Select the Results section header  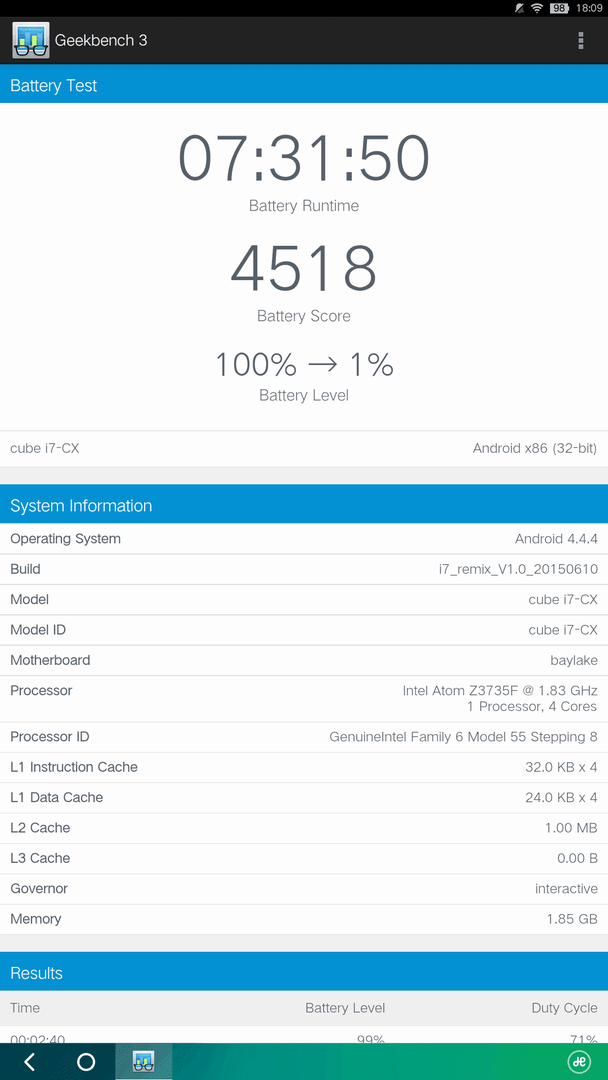click(x=304, y=973)
